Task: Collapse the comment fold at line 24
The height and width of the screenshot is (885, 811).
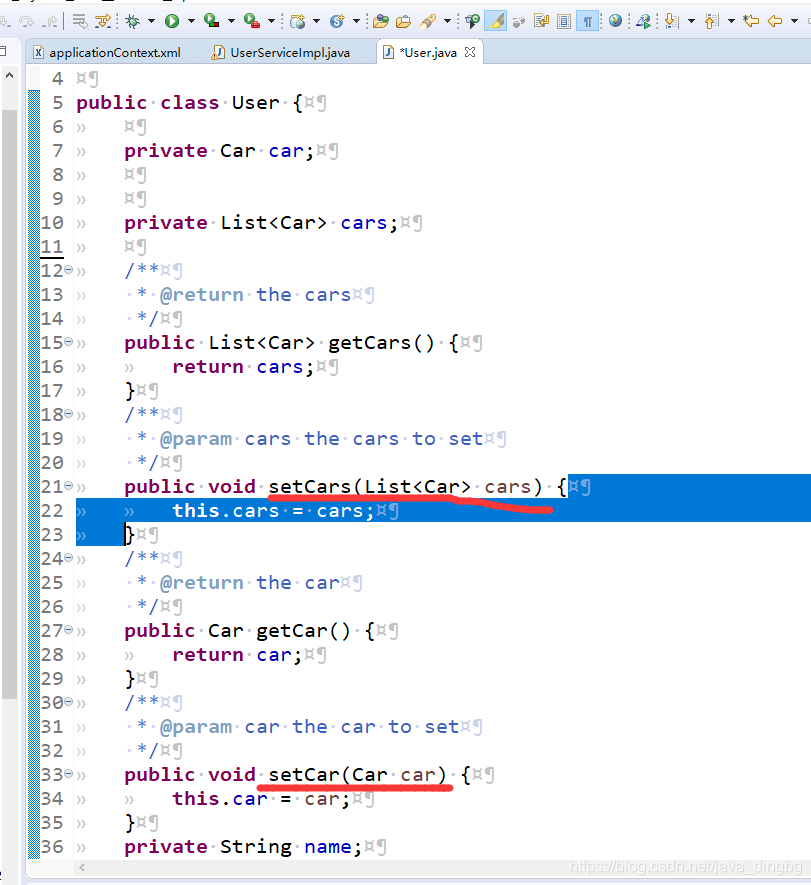Action: click(x=68, y=558)
